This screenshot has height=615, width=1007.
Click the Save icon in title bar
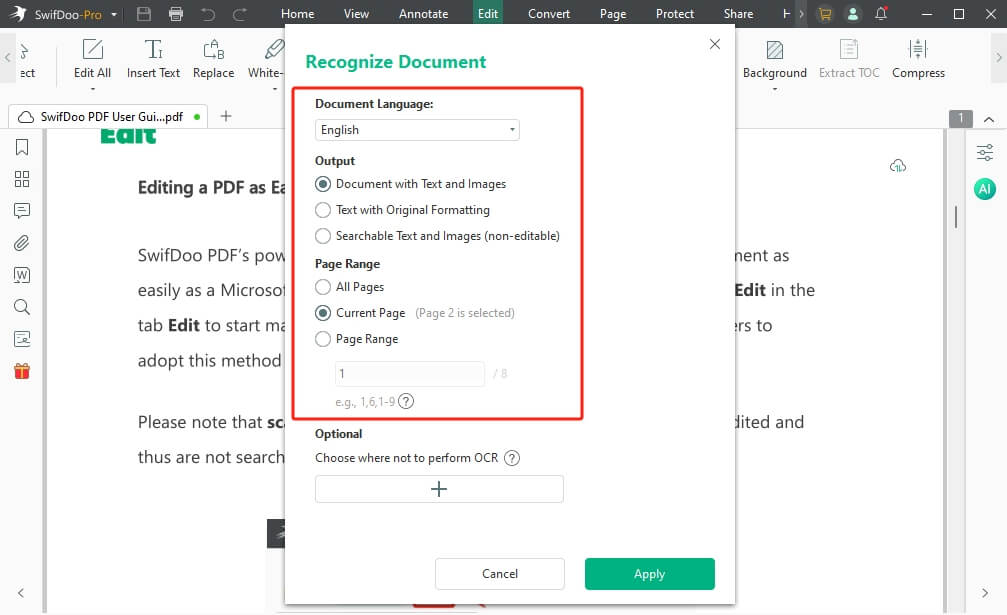[144, 13]
